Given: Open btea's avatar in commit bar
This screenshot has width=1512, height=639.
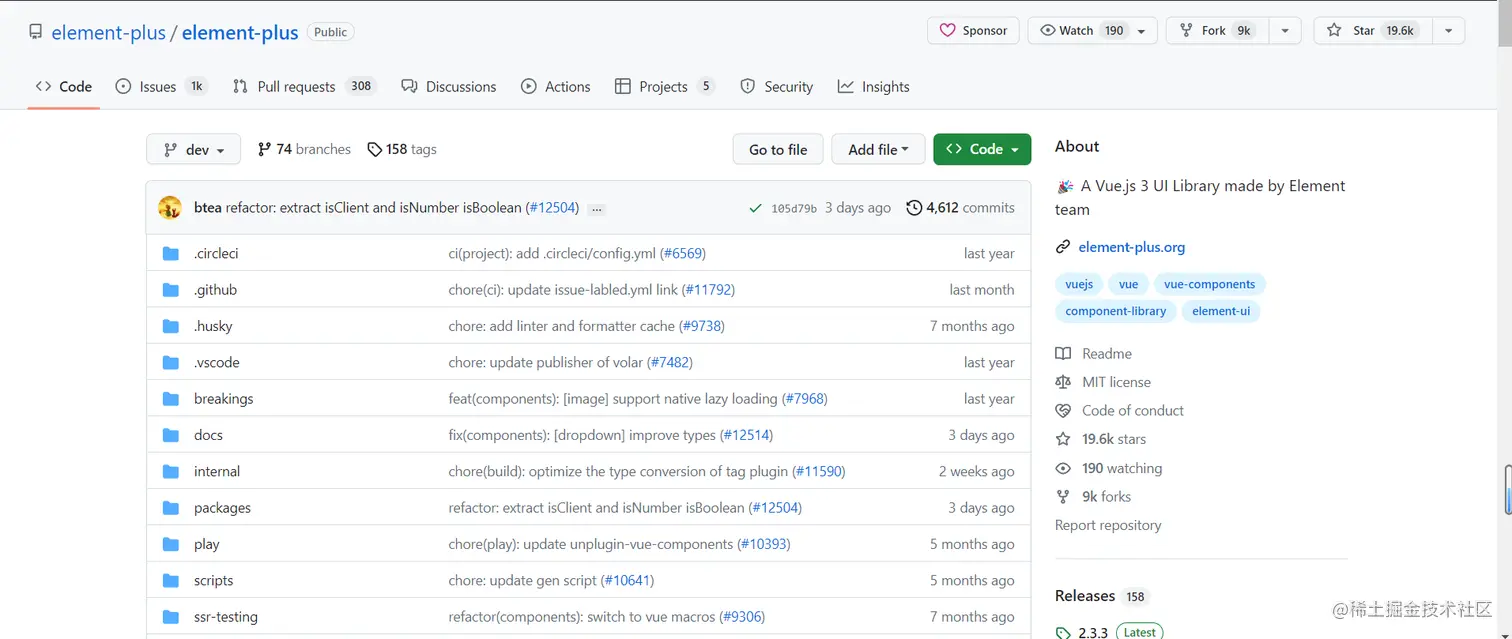Looking at the screenshot, I should 170,208.
